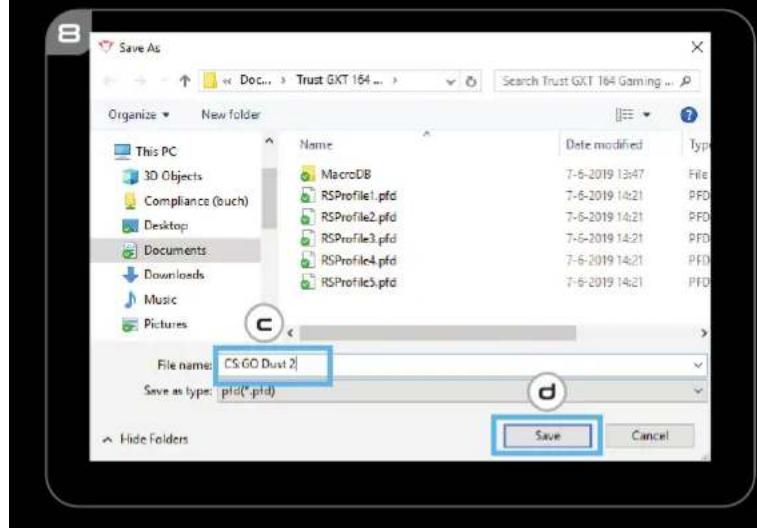757x528 pixels.
Task: Click the search magnifier icon
Action: pos(686,81)
